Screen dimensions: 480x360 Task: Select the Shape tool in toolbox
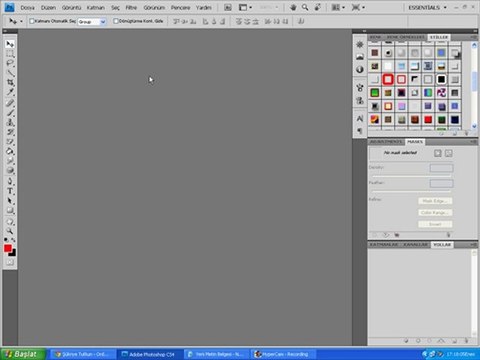[10, 211]
